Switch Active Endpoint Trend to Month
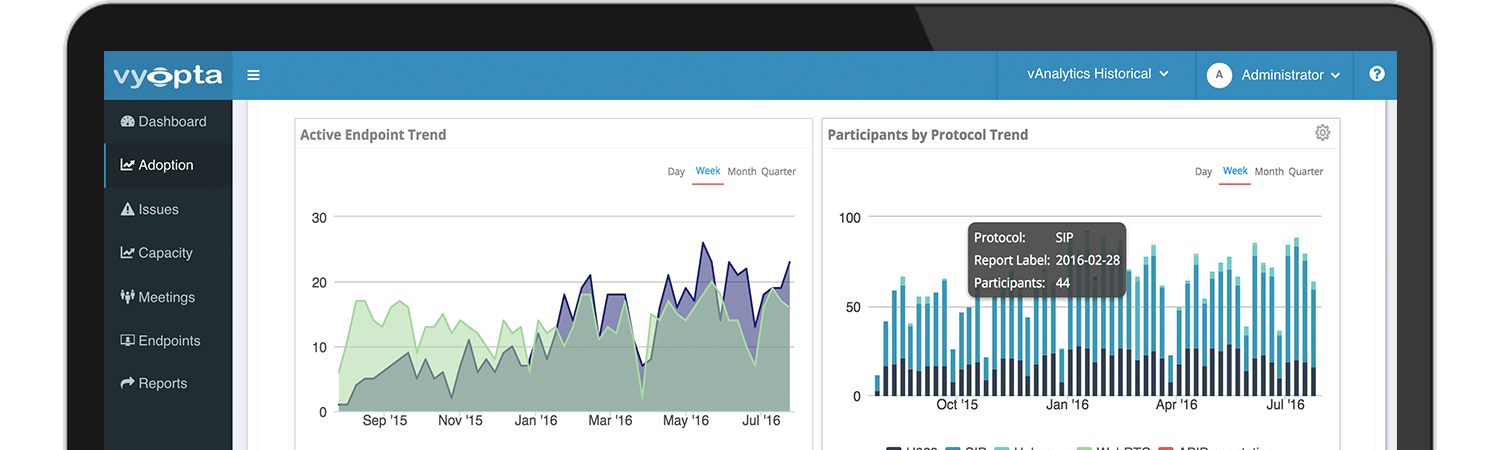 [742, 172]
